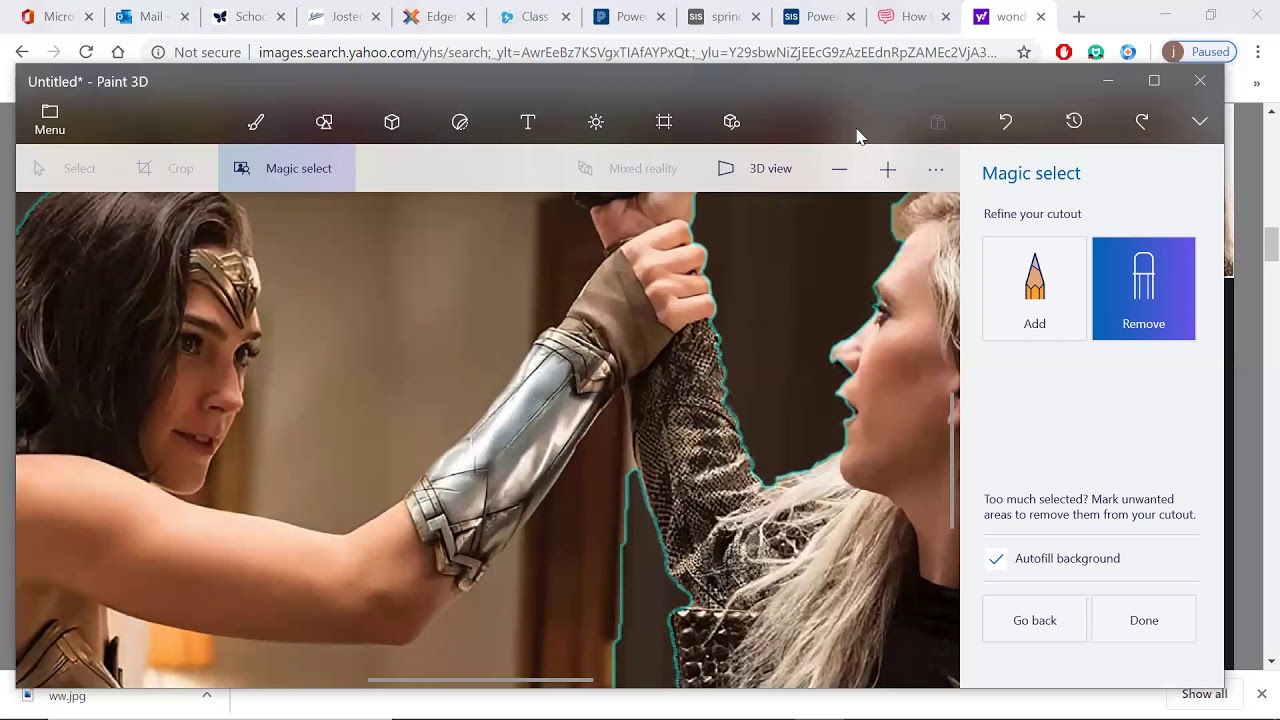Close the Micro browser tab
Image resolution: width=1280 pixels, height=720 pixels.
tap(89, 17)
